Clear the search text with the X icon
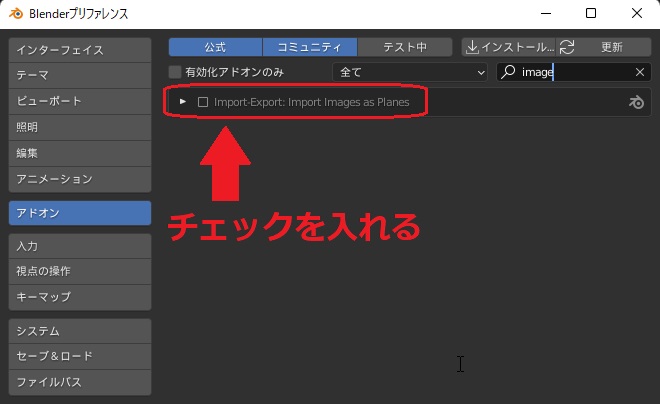 [640, 72]
